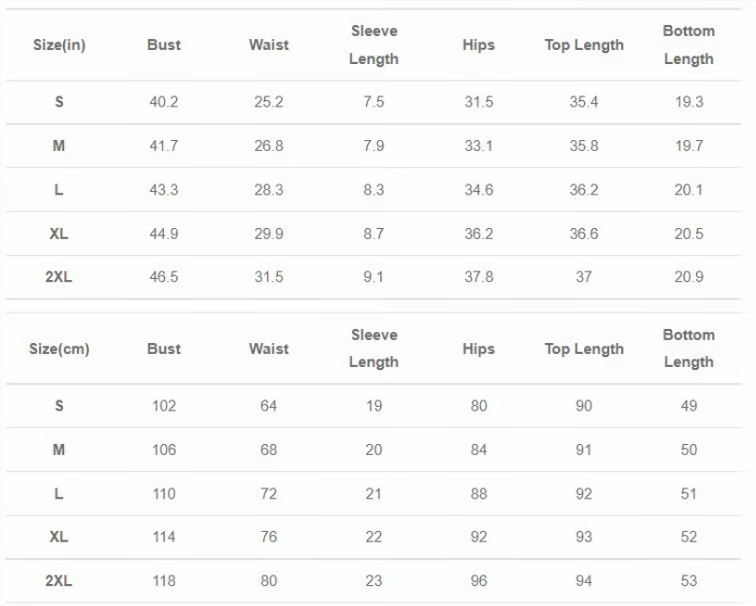Viewport: 756px width, 606px height.
Task: Click top length value 91
Action: pos(584,450)
